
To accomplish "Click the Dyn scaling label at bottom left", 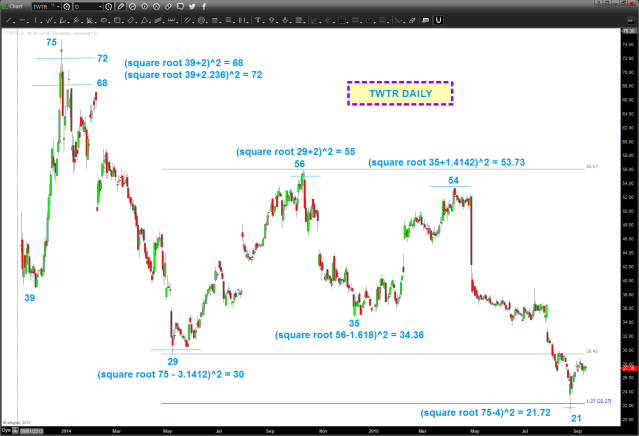I will [6, 431].
